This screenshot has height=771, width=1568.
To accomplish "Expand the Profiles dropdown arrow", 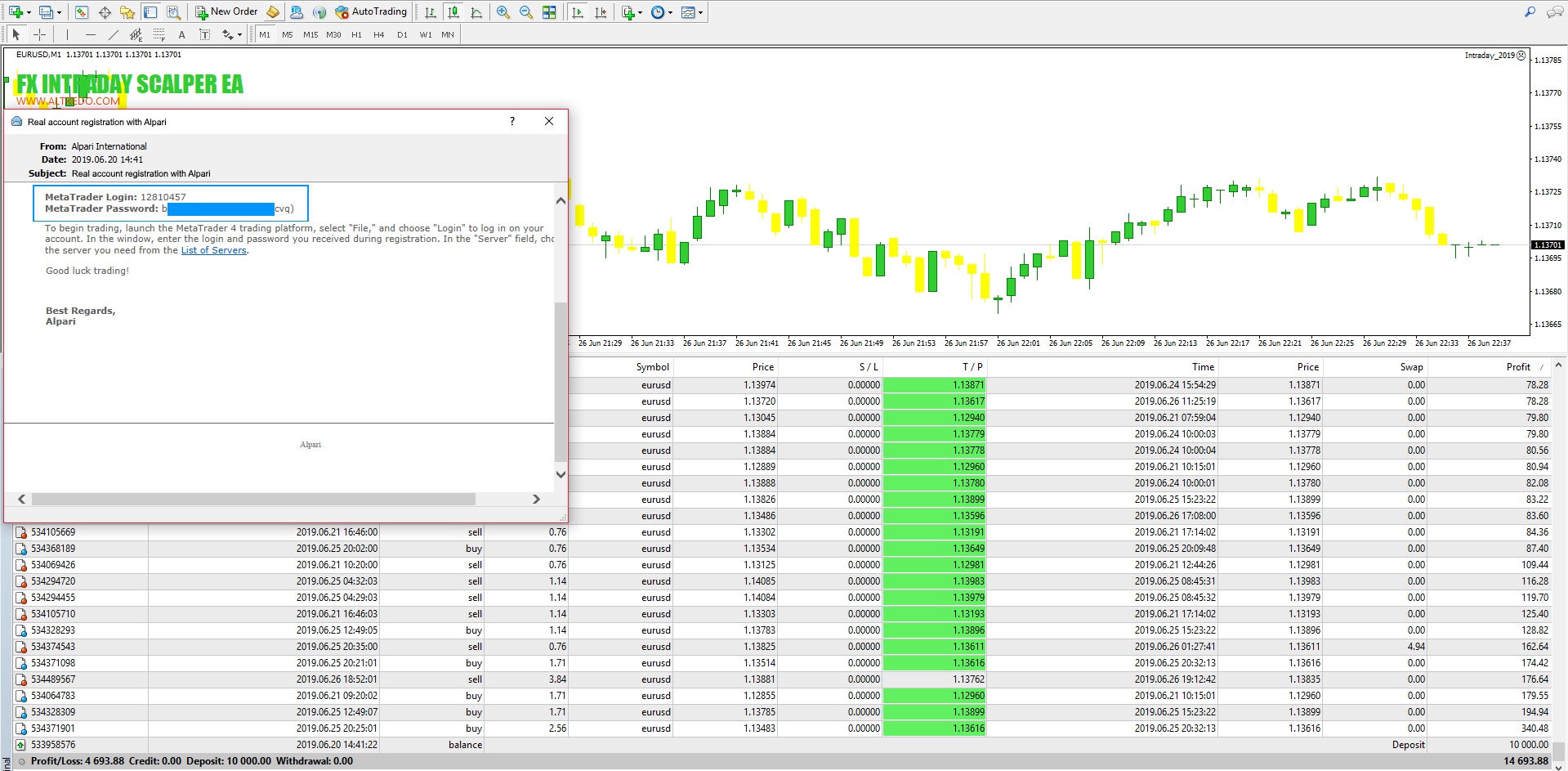I will [59, 12].
